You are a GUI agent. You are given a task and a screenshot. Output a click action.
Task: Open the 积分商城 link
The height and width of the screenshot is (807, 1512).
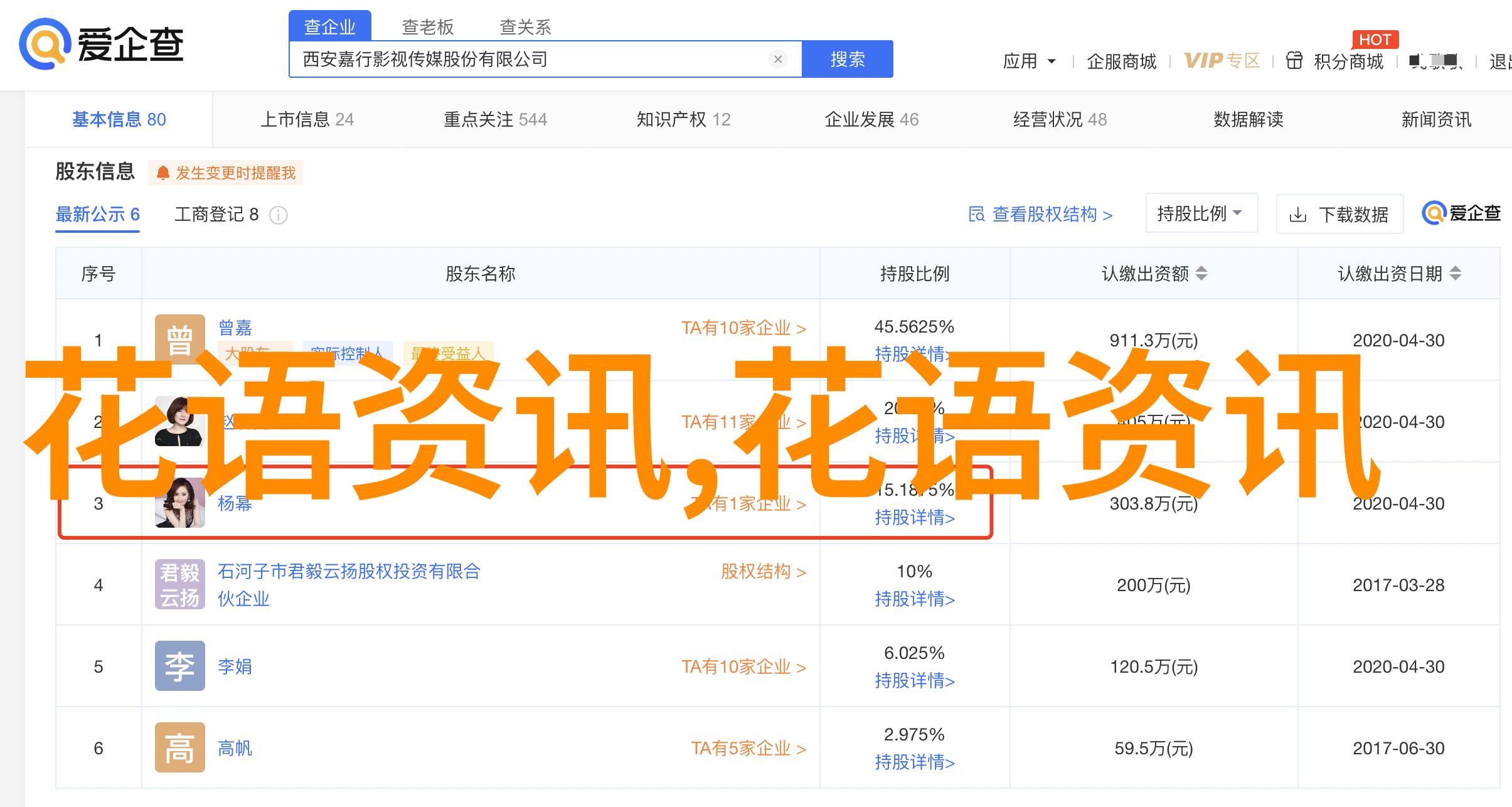click(1349, 61)
